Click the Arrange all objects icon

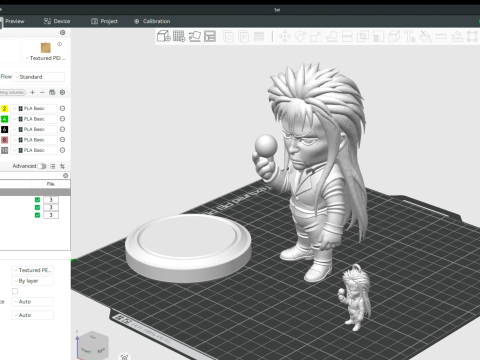coord(210,36)
